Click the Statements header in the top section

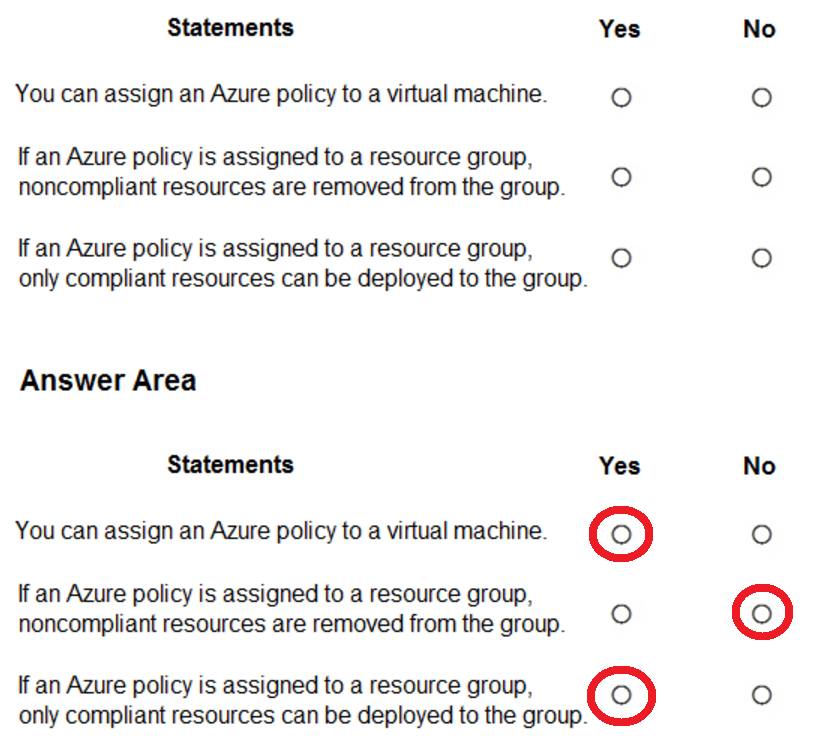230,28
